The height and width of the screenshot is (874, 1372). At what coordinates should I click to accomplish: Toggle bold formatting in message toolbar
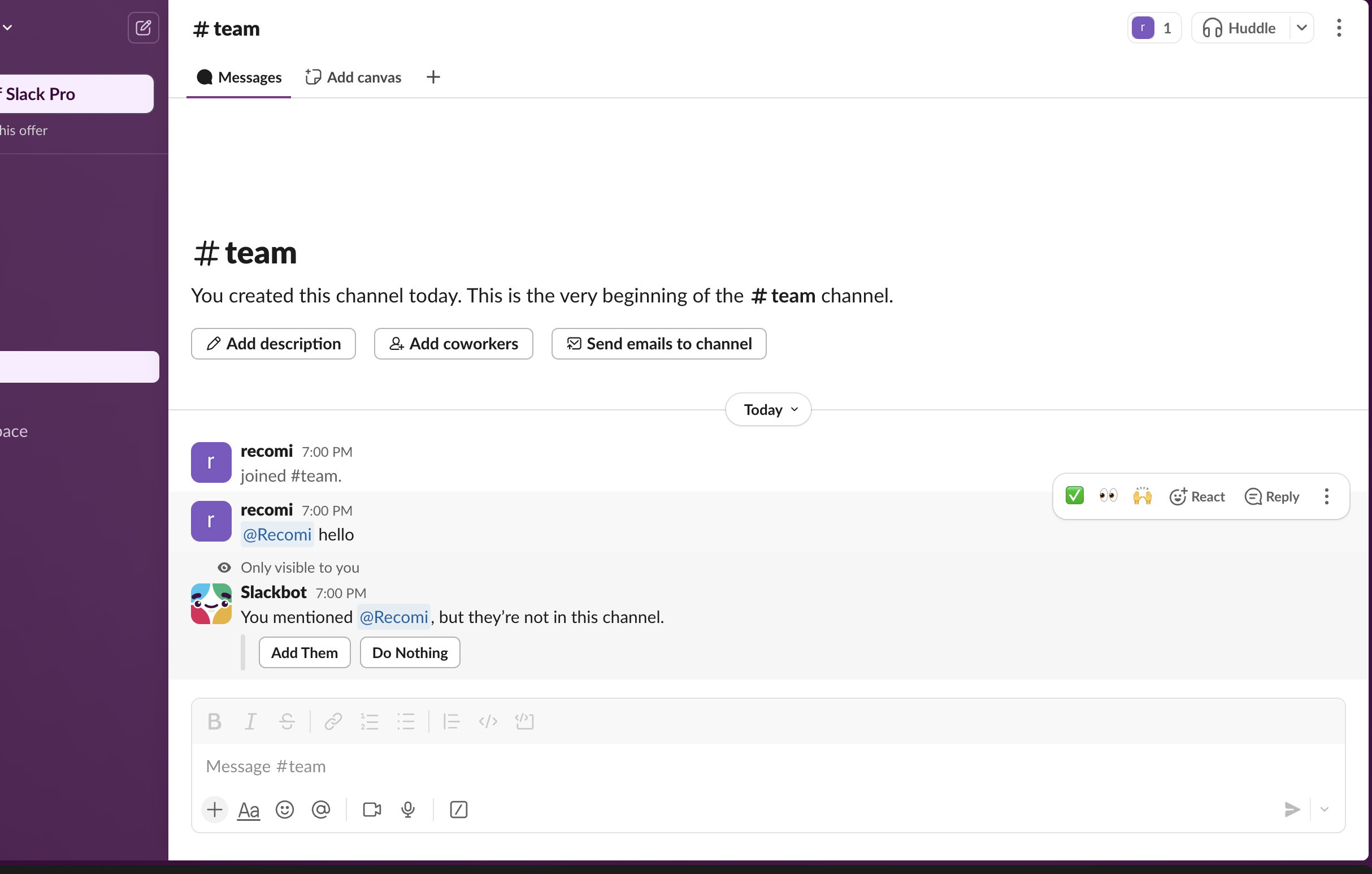tap(214, 722)
